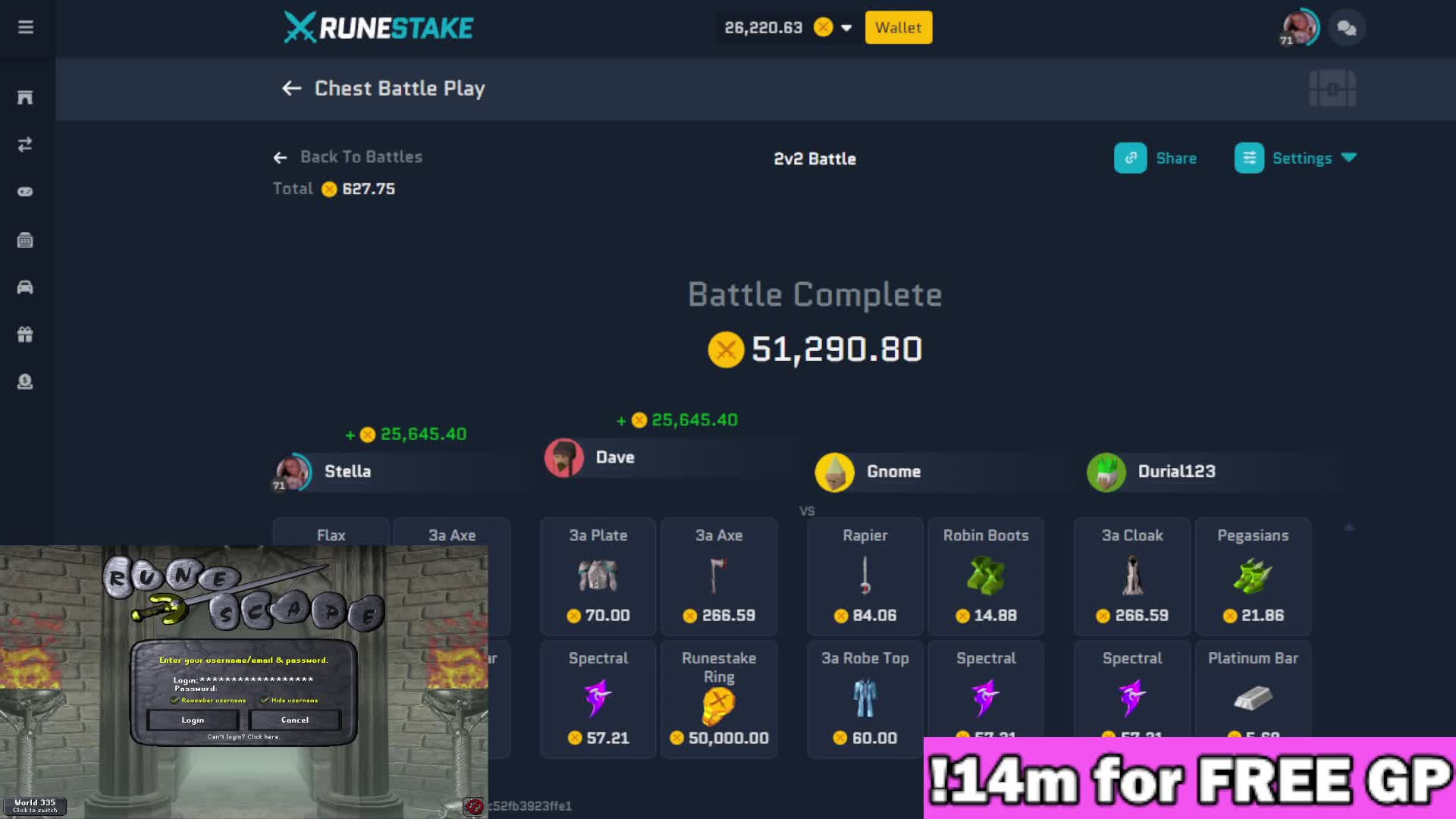Select the Robin Boots item card

[986, 576]
